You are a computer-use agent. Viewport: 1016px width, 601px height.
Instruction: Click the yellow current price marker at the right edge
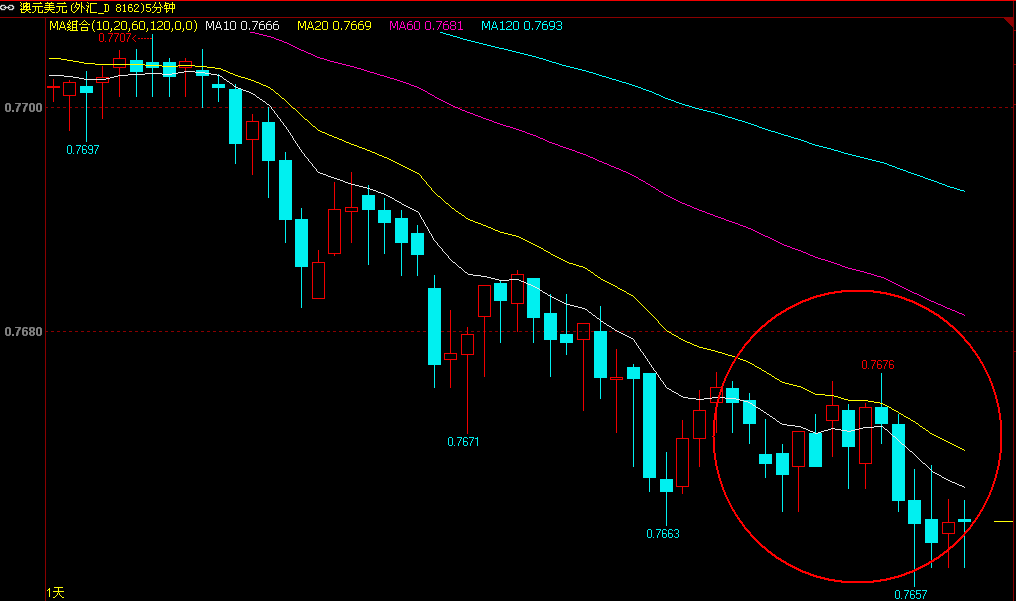1003,521
